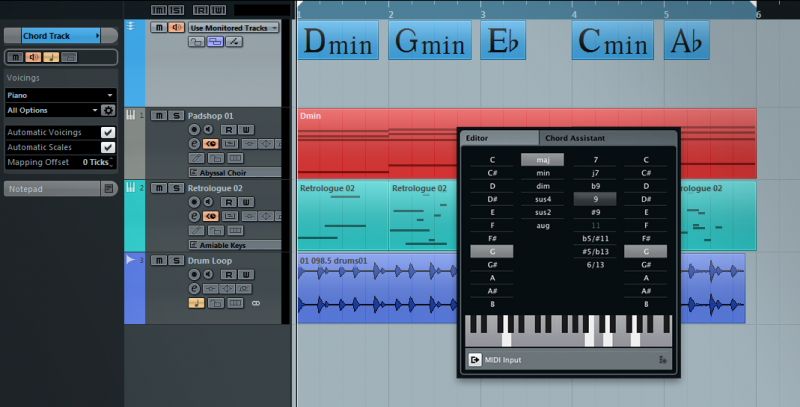Click show scales icon on chord track

click(x=234, y=42)
